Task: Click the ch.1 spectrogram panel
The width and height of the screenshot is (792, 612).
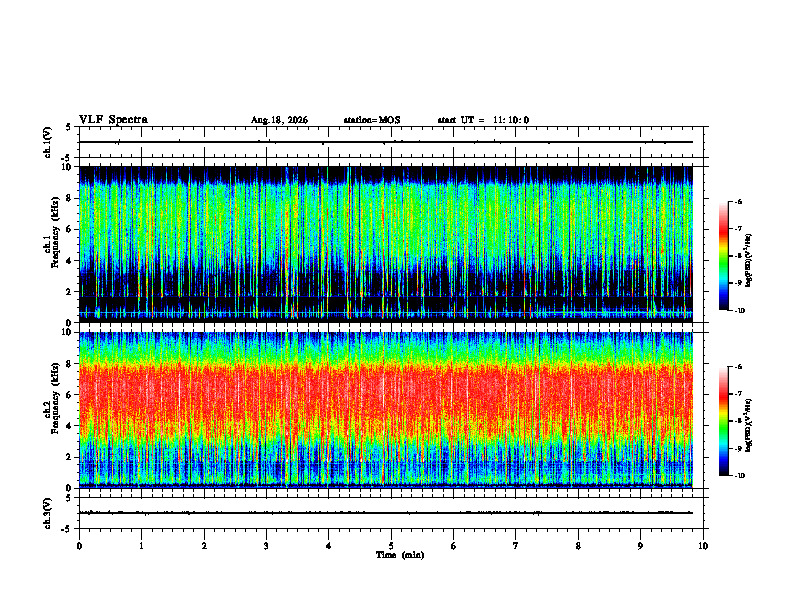Action: (x=386, y=244)
